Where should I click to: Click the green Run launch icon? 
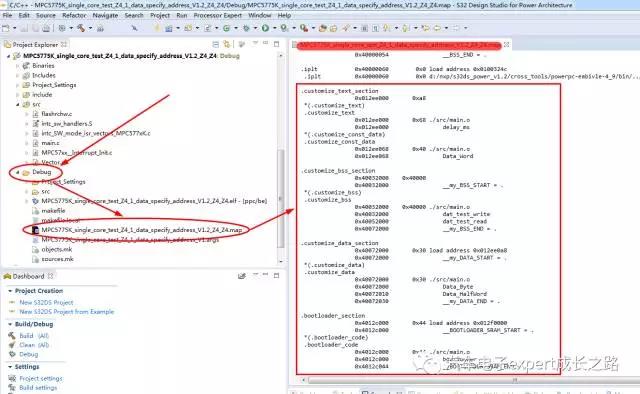(x=265, y=28)
